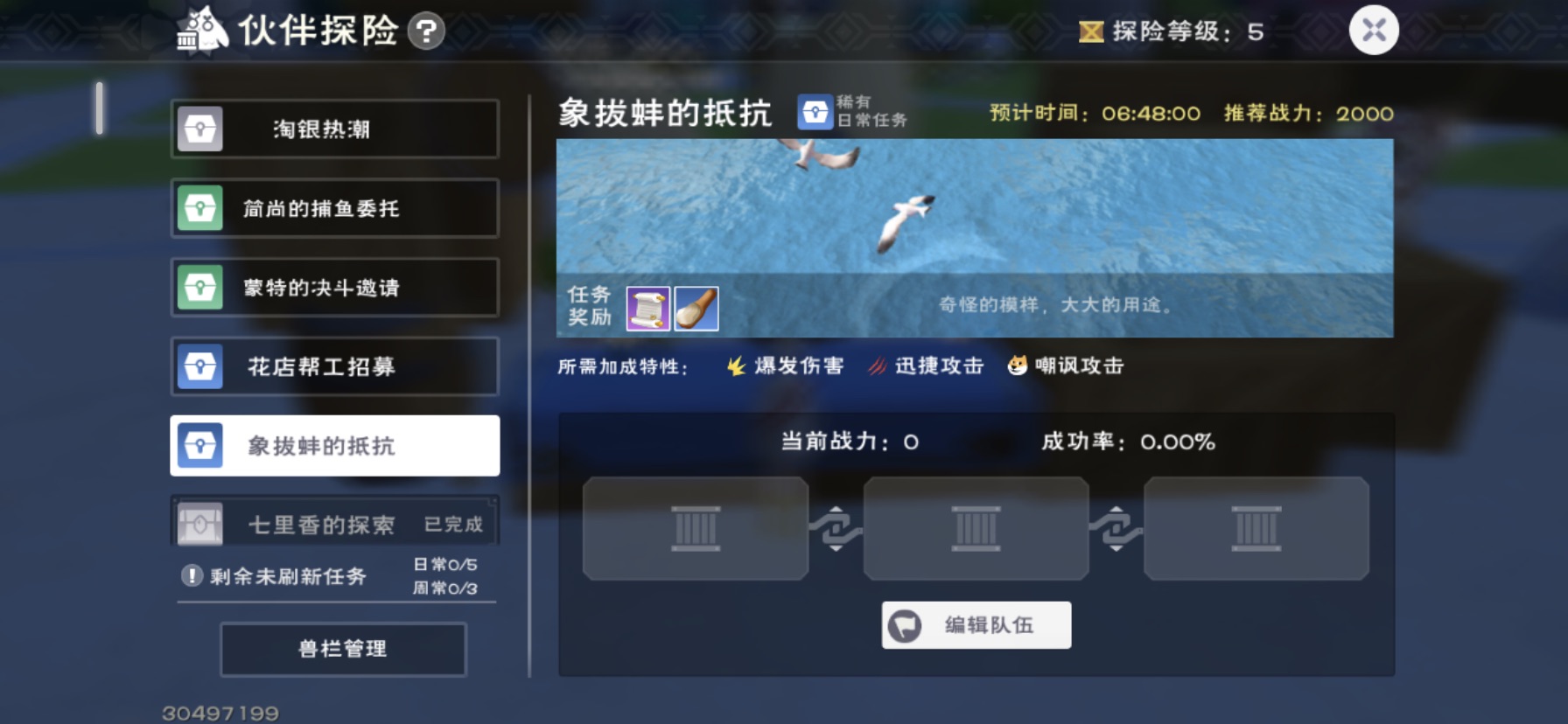Click the swap icon between first two slots
This screenshot has width=1568, height=724.
click(x=836, y=528)
